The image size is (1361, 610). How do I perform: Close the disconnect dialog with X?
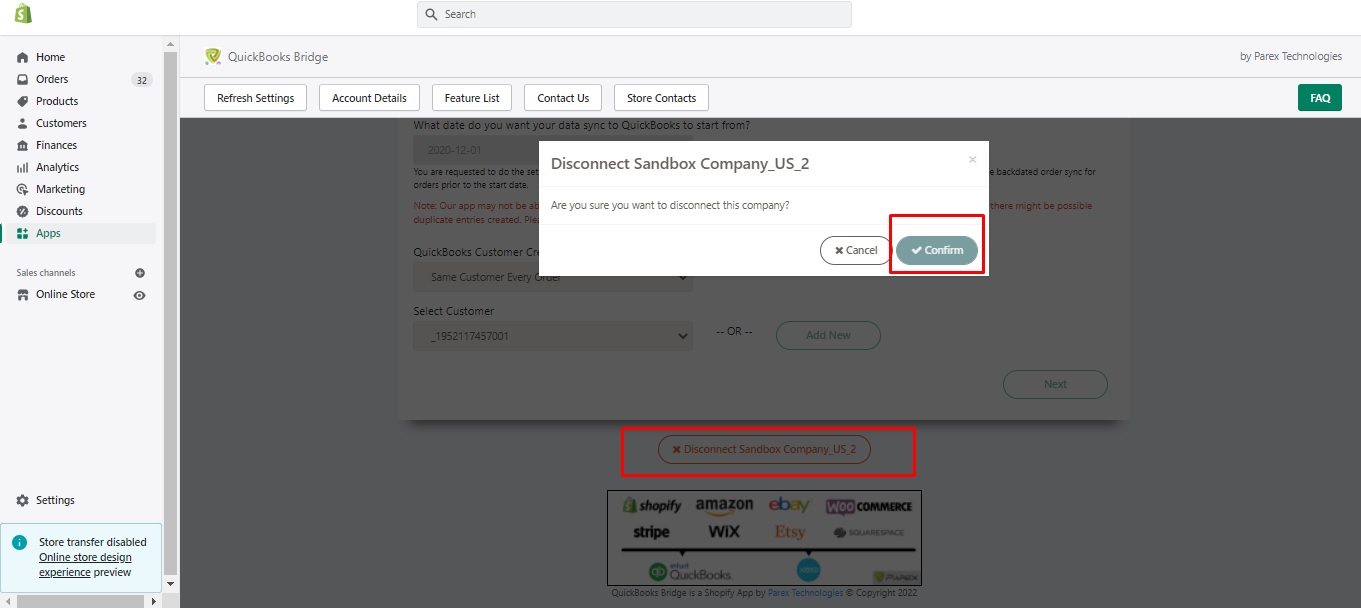[x=972, y=159]
